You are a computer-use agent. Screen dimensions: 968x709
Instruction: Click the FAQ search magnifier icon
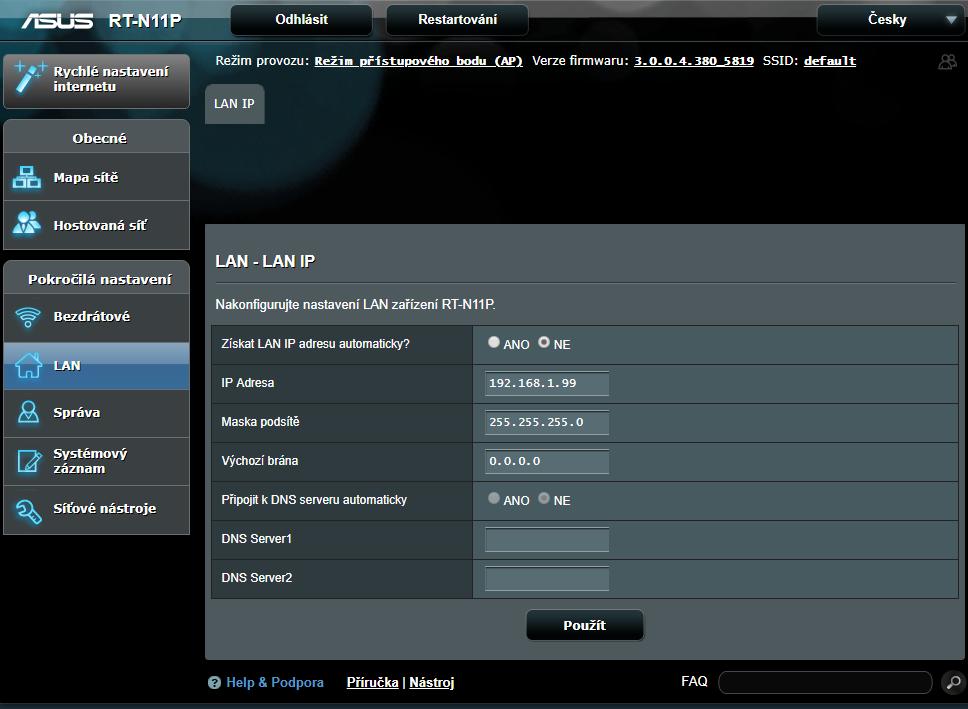point(953,682)
